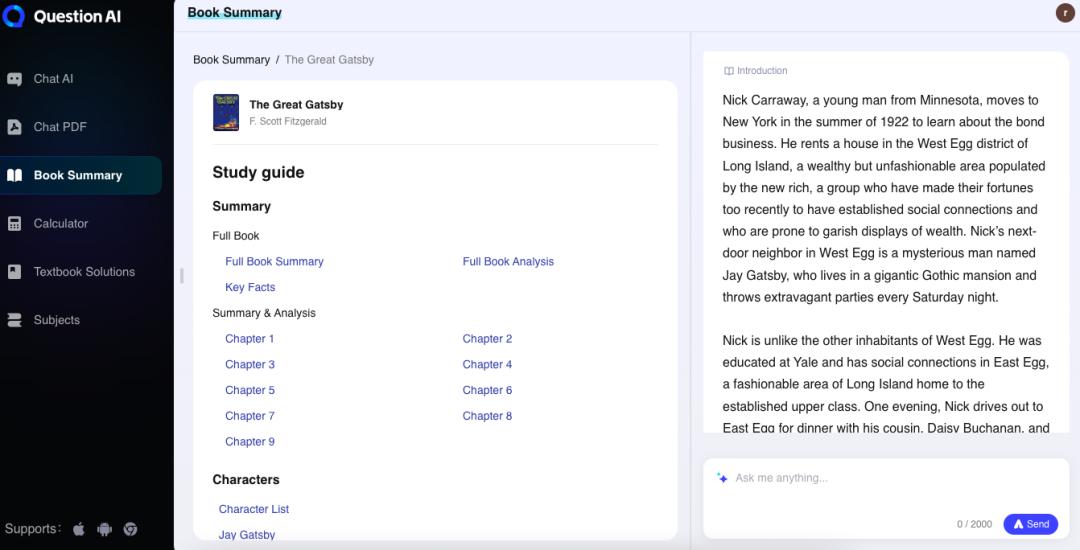Screen dimensions: 1080x550
Task: Click the Summary & Analysis label
Action: point(264,313)
